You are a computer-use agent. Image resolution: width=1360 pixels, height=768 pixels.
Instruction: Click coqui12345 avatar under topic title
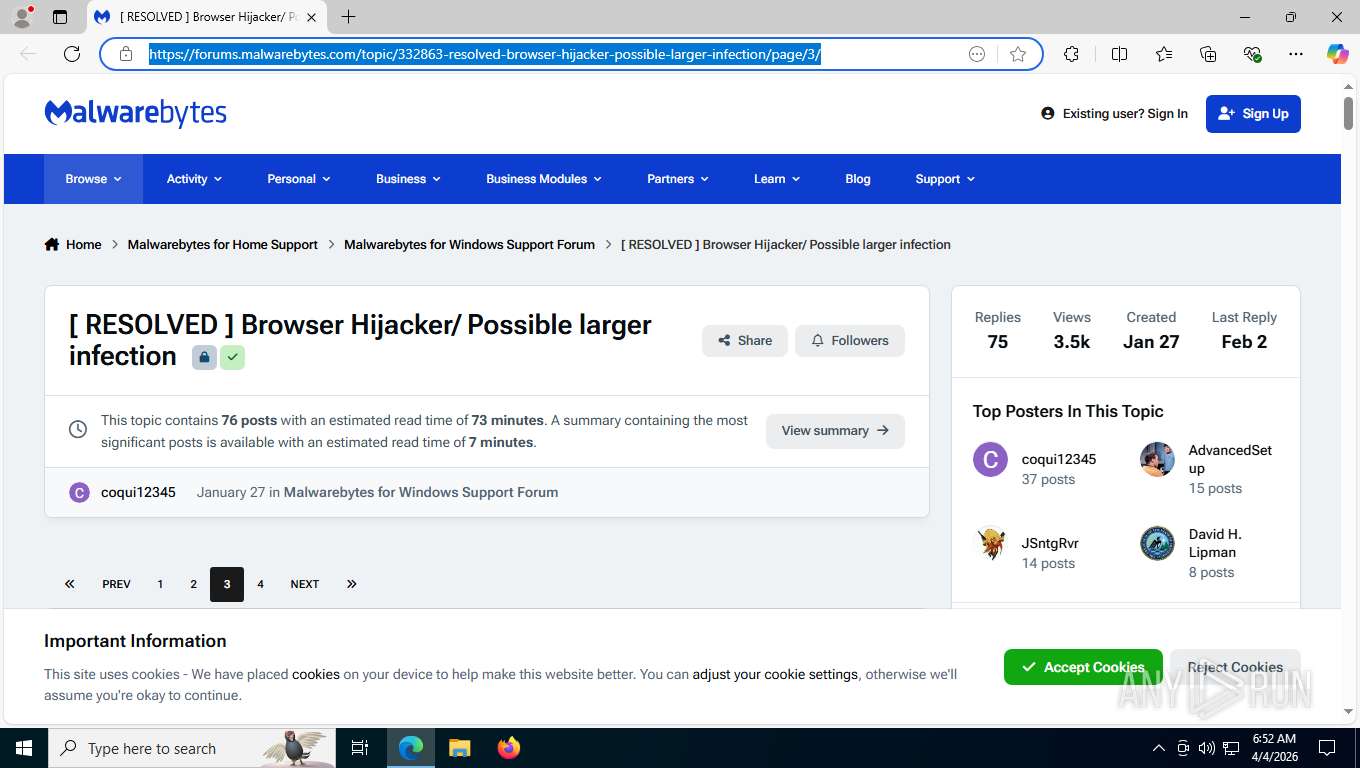pyautogui.click(x=79, y=492)
